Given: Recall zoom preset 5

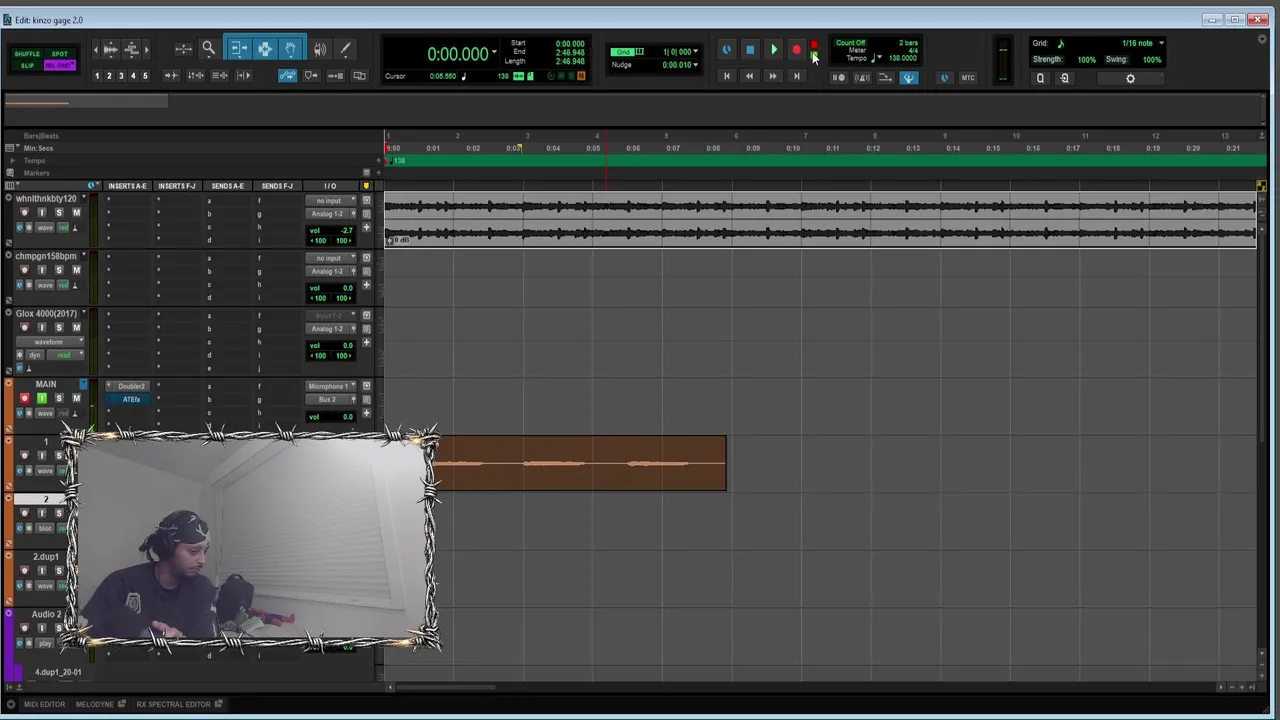Looking at the screenshot, I should [145, 76].
